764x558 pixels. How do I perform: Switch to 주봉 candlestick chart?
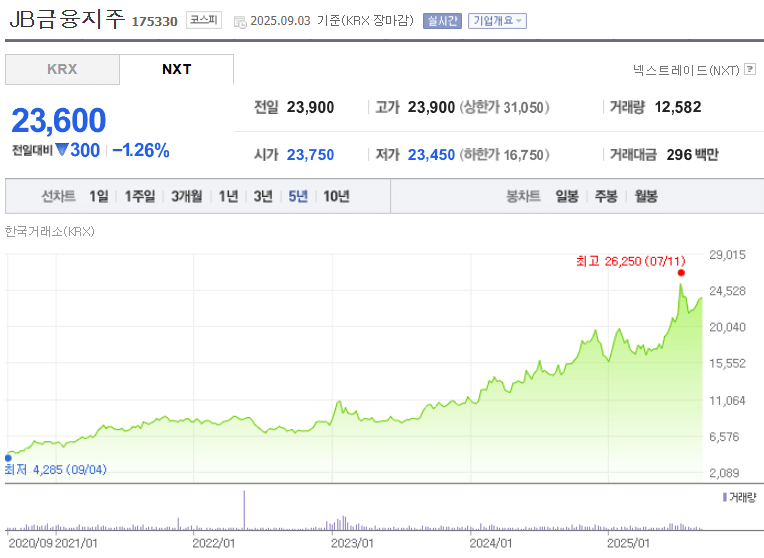click(x=606, y=196)
